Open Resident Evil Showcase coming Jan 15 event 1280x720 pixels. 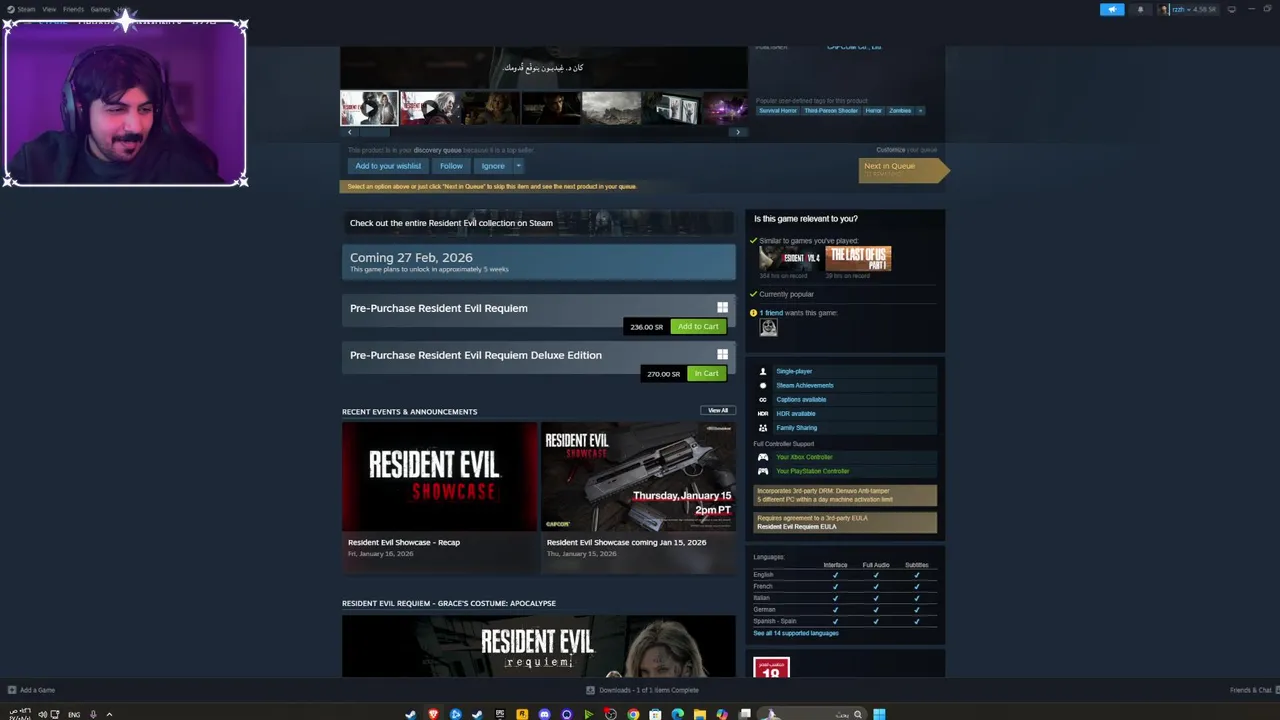tap(638, 497)
